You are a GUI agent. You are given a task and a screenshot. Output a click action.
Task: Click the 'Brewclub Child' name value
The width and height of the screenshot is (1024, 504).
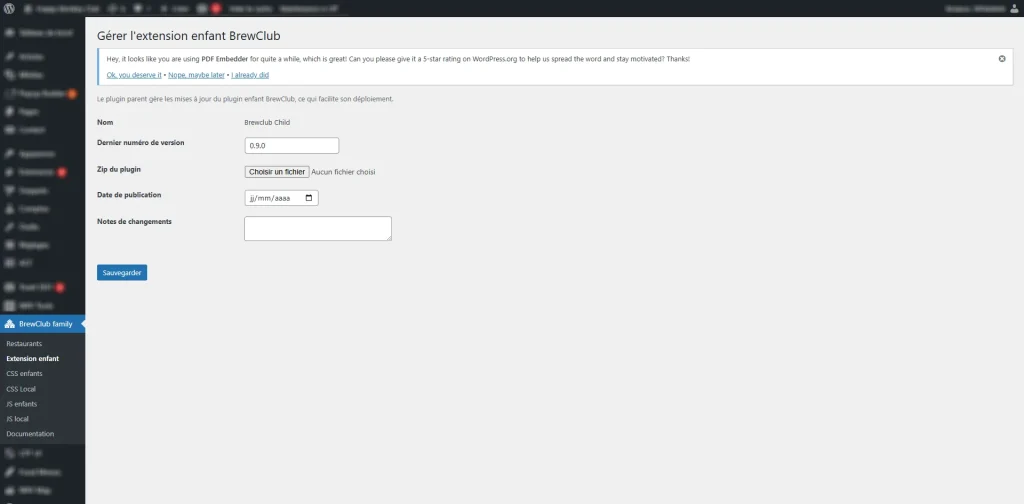point(267,122)
